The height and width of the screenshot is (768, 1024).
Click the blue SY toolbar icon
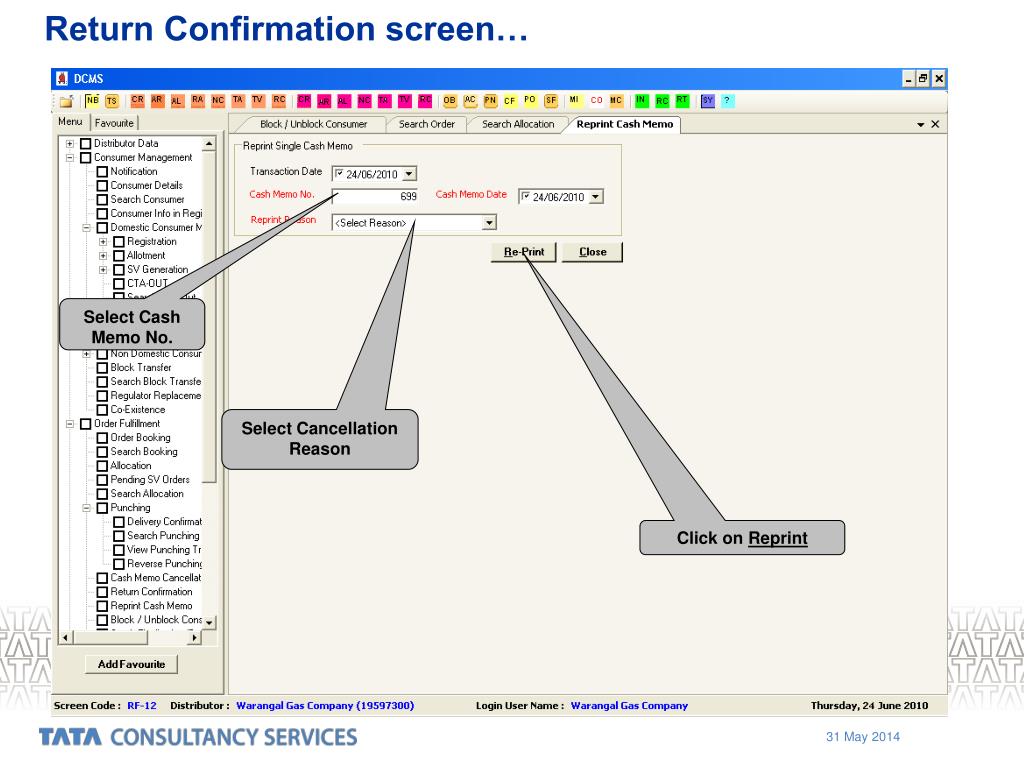[707, 101]
